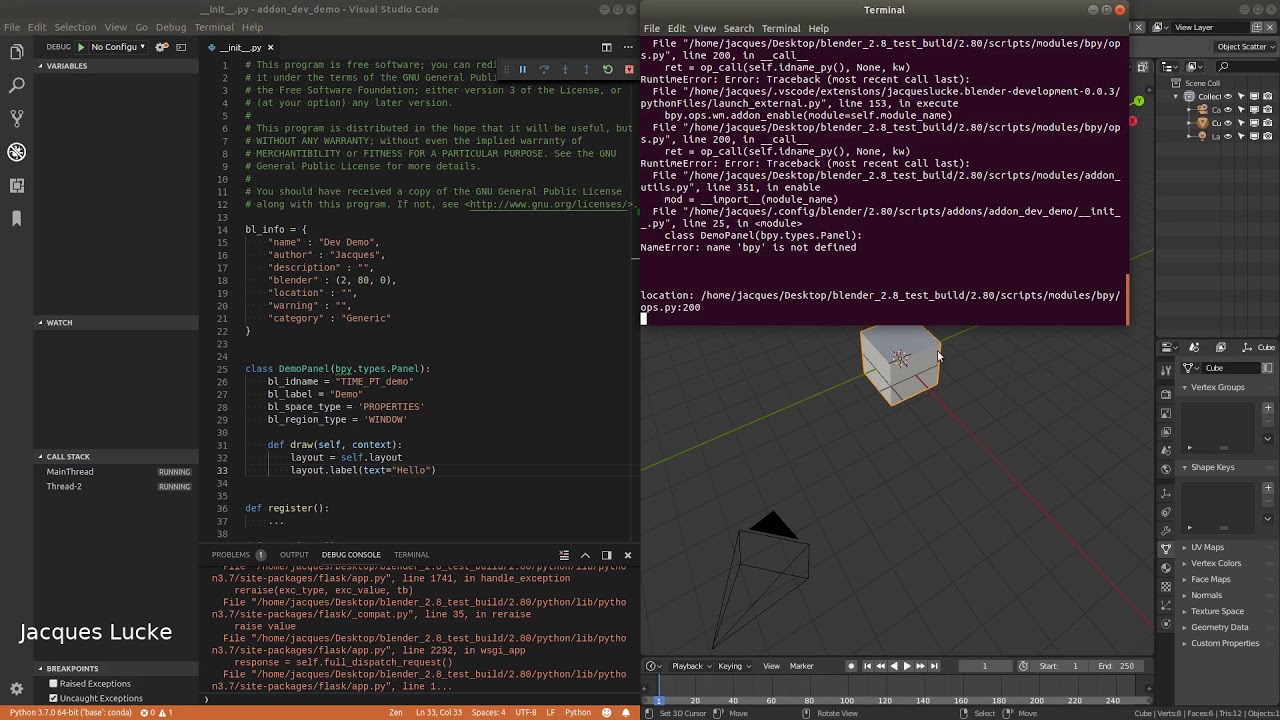
Task: Expand the UV Maps panel in Blender properties
Action: click(x=1207, y=547)
